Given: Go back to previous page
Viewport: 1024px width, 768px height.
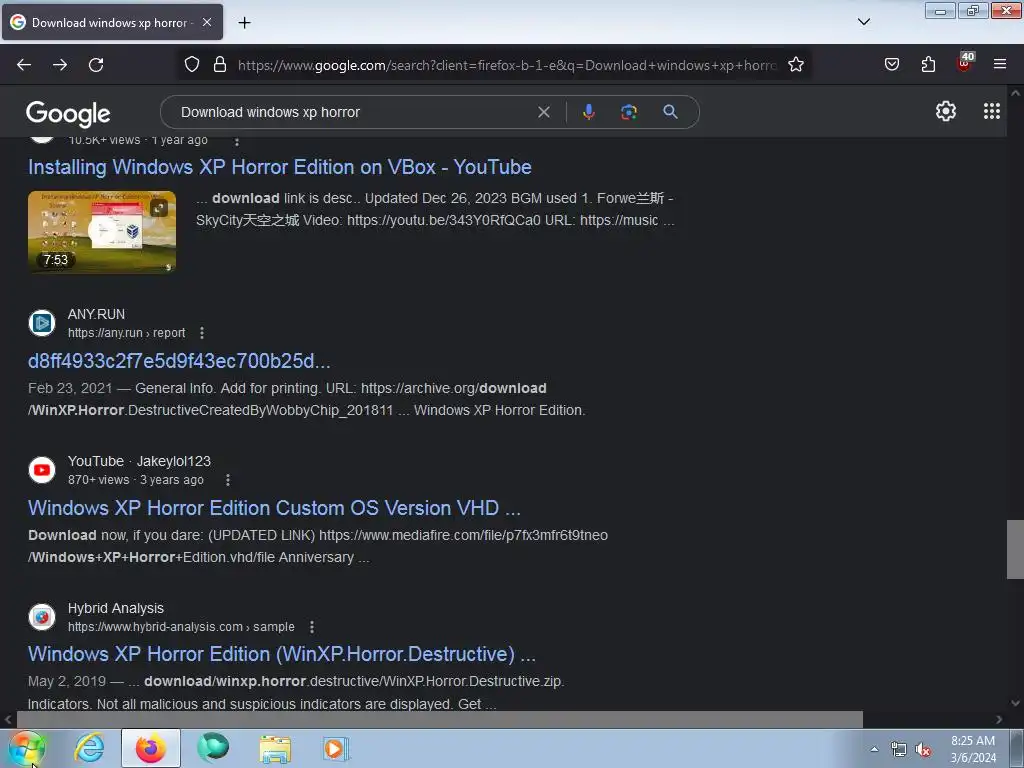Looking at the screenshot, I should 24,65.
